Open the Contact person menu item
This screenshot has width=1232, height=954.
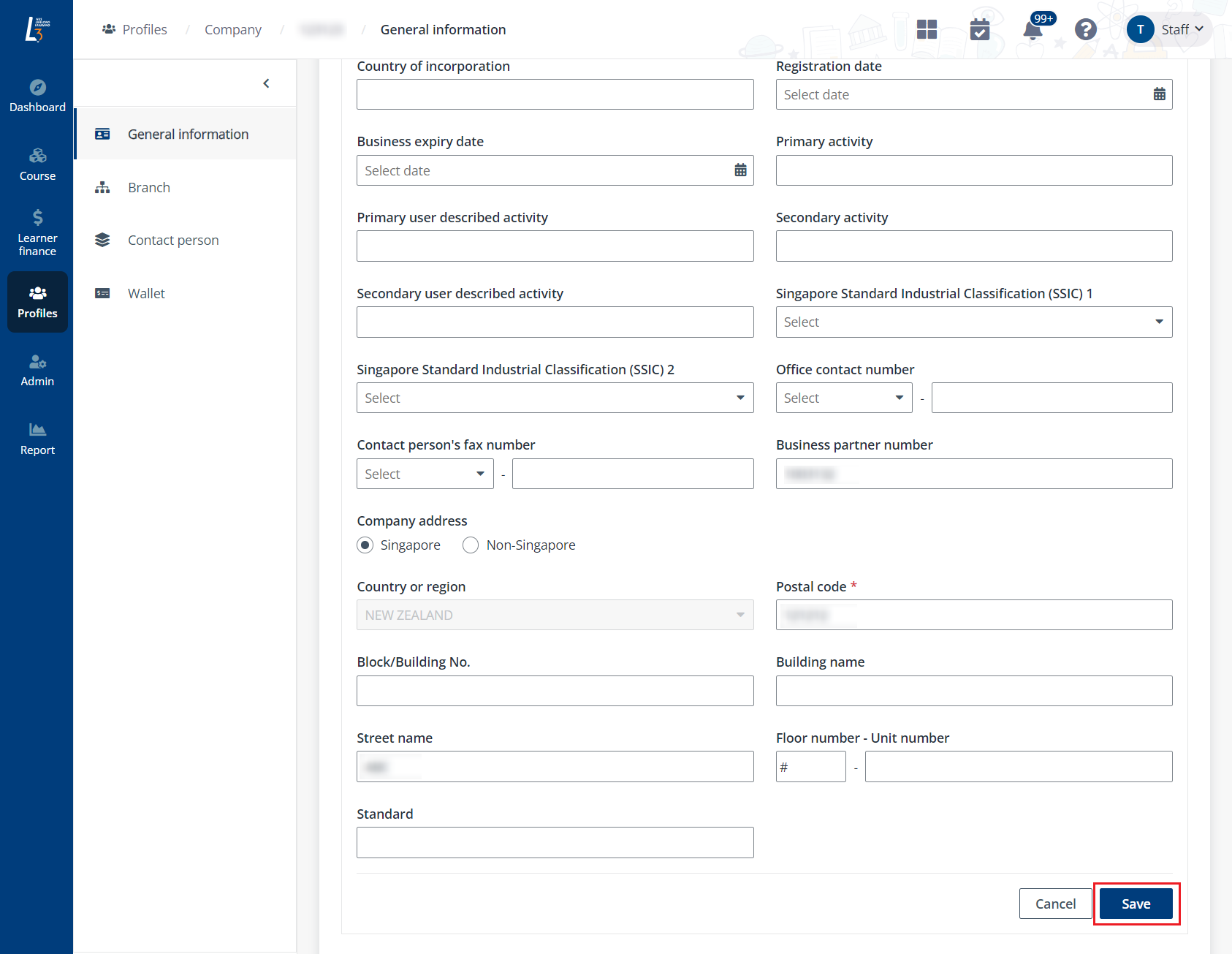point(173,241)
